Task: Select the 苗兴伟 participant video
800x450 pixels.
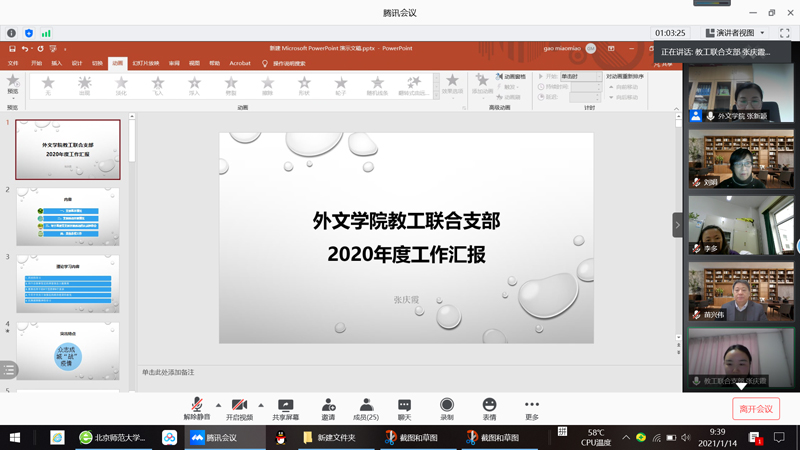Action: coord(740,292)
